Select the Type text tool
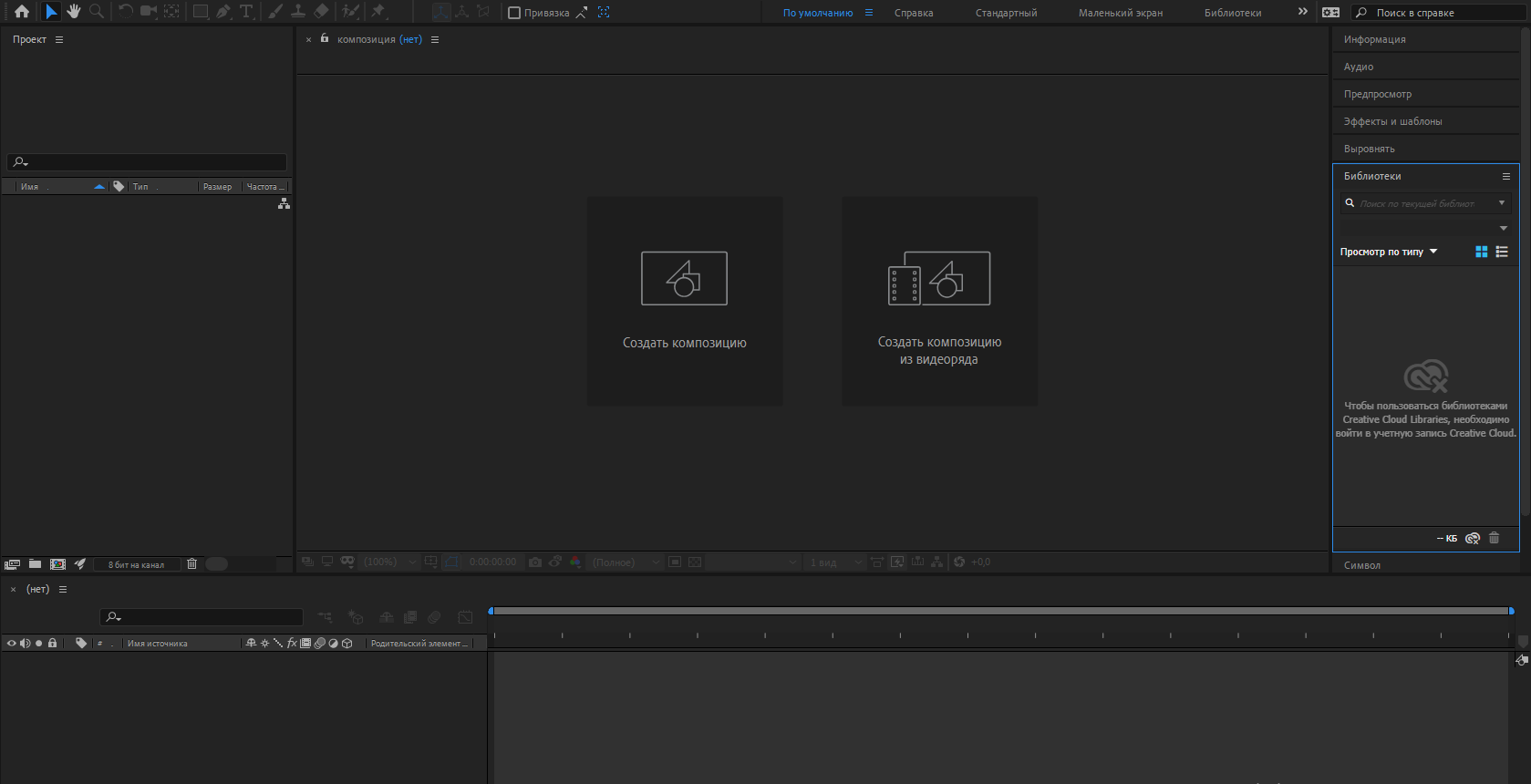The width and height of the screenshot is (1531, 784). click(246, 12)
